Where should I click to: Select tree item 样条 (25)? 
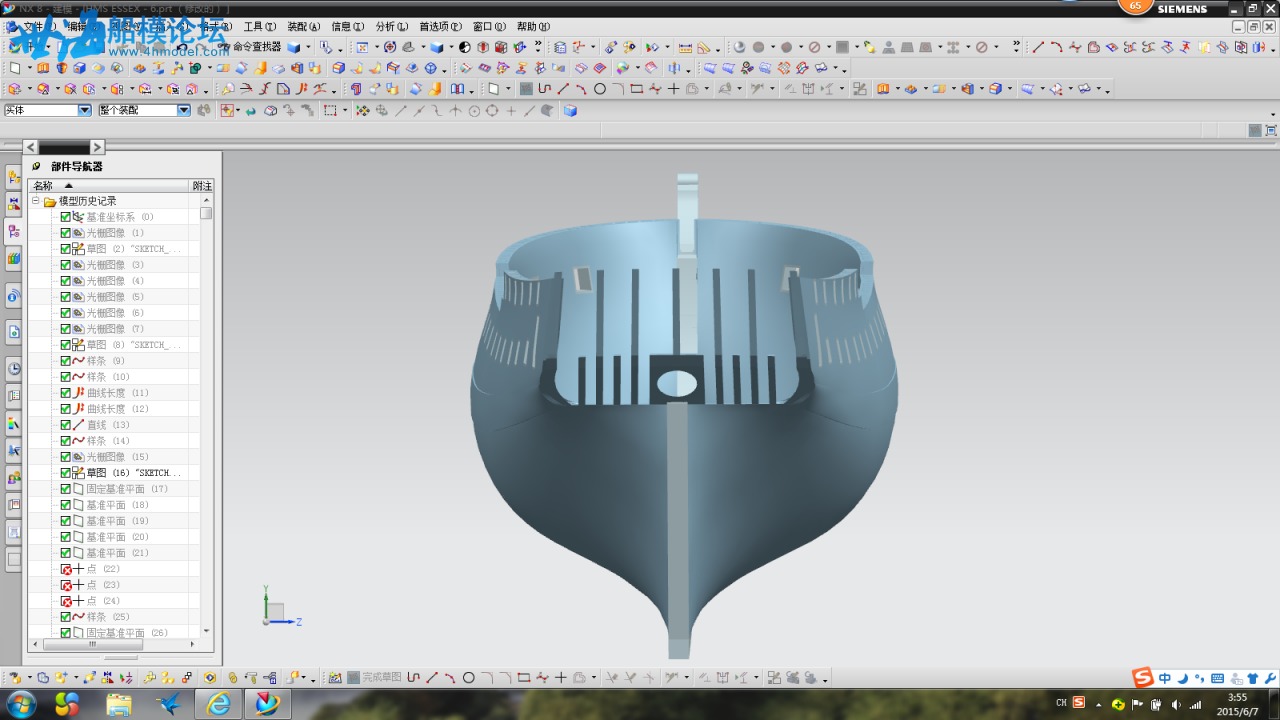(108, 617)
